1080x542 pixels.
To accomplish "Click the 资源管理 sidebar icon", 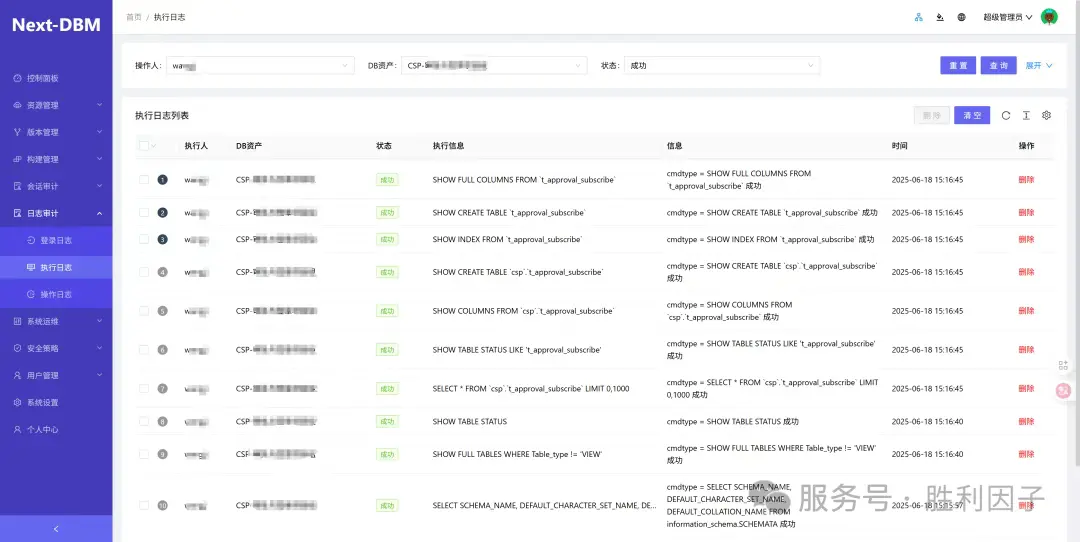I will point(18,105).
